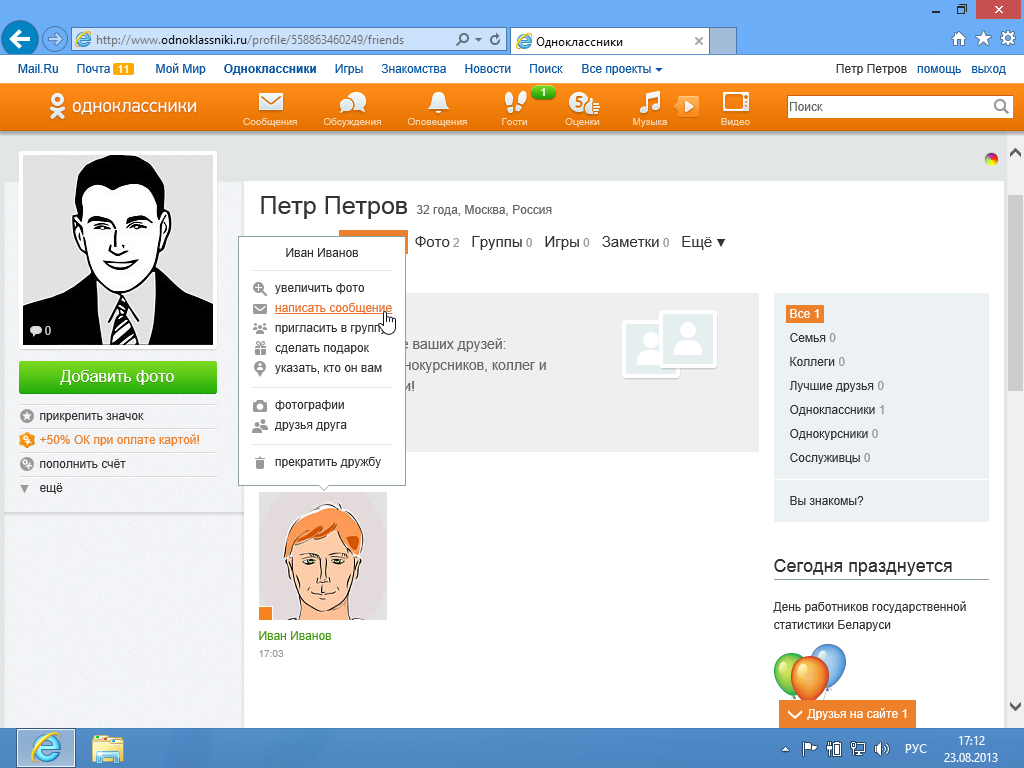Open the Обсуждения discussions icon
This screenshot has width=1024, height=768.
353,108
